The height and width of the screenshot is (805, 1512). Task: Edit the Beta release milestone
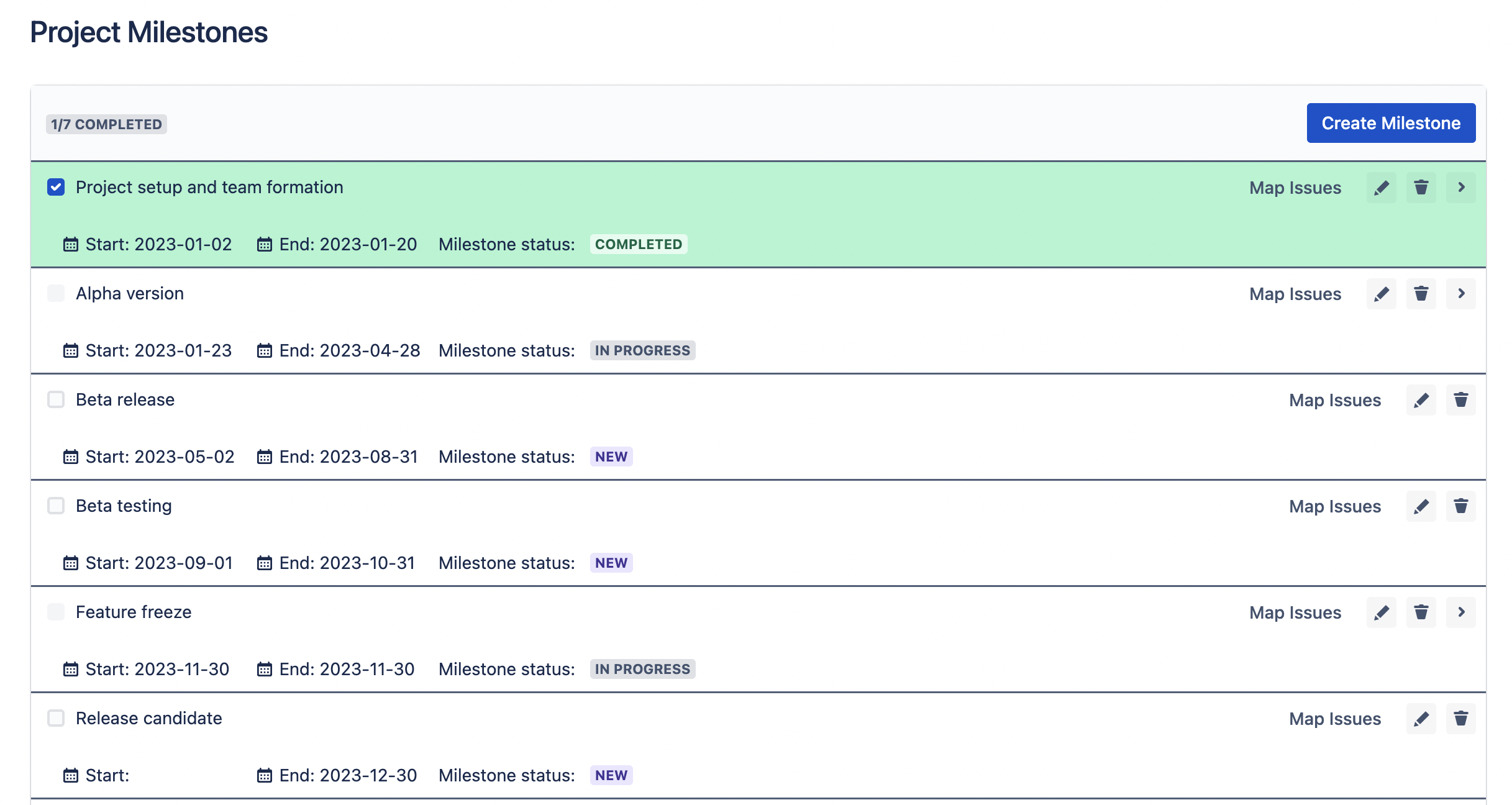click(x=1421, y=400)
